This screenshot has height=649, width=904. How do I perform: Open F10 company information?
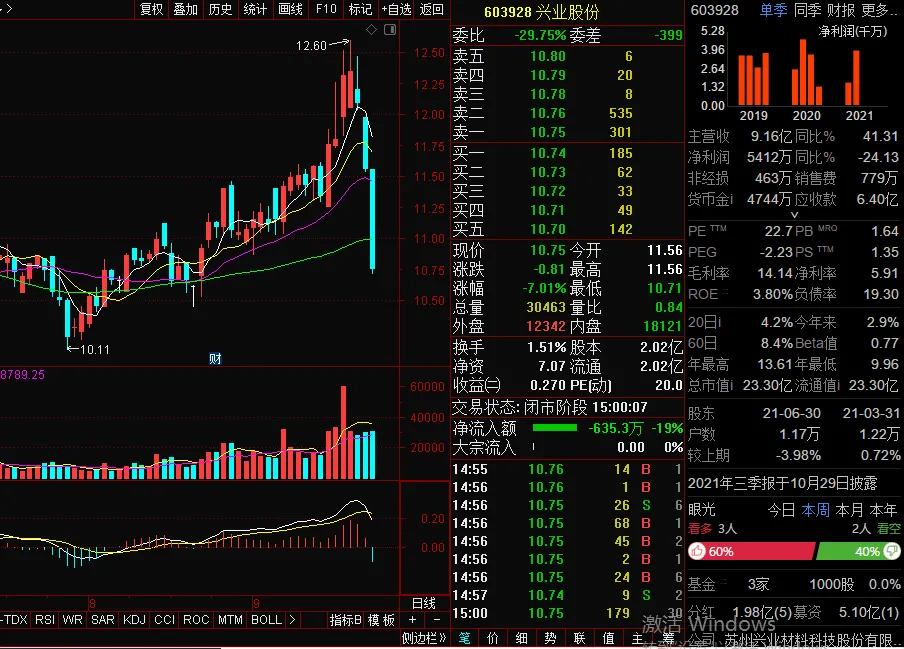coord(326,9)
